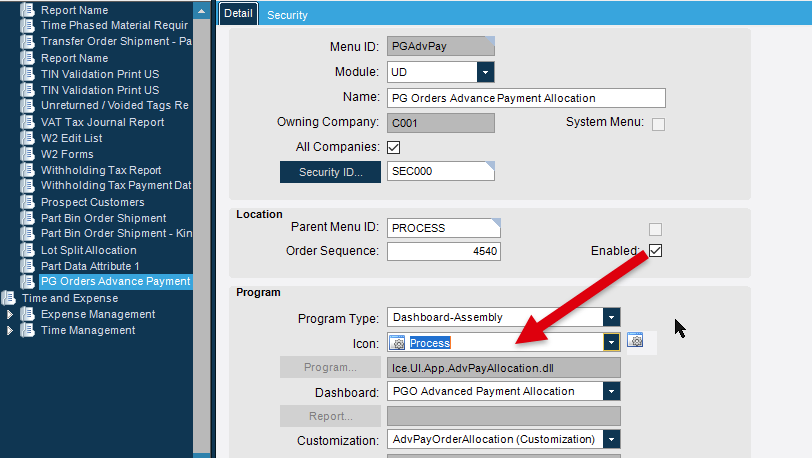Click the Order Sequence input field
812x458 pixels.
coord(444,251)
